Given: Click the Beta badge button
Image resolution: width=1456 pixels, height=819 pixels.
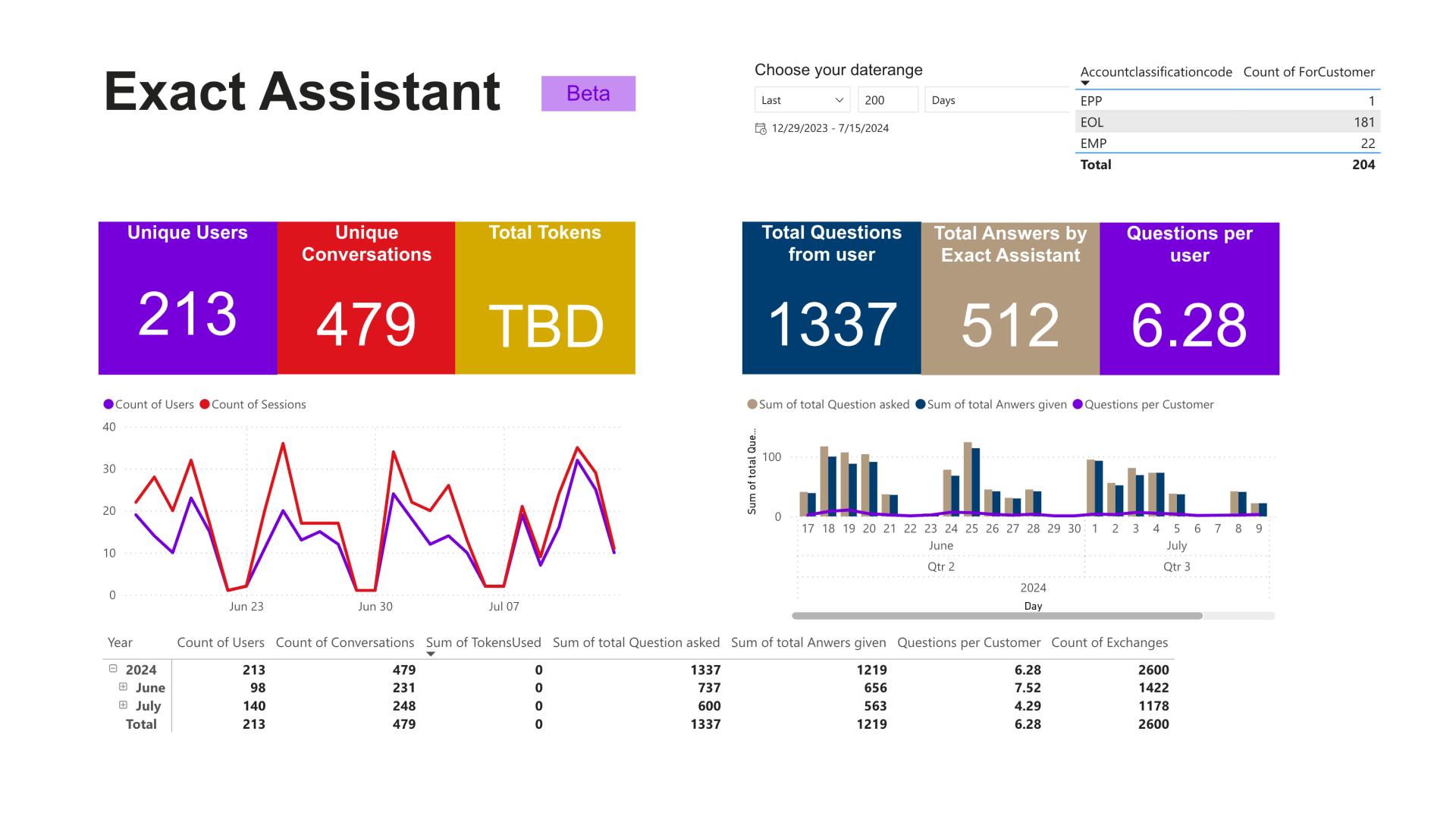Looking at the screenshot, I should tap(588, 93).
